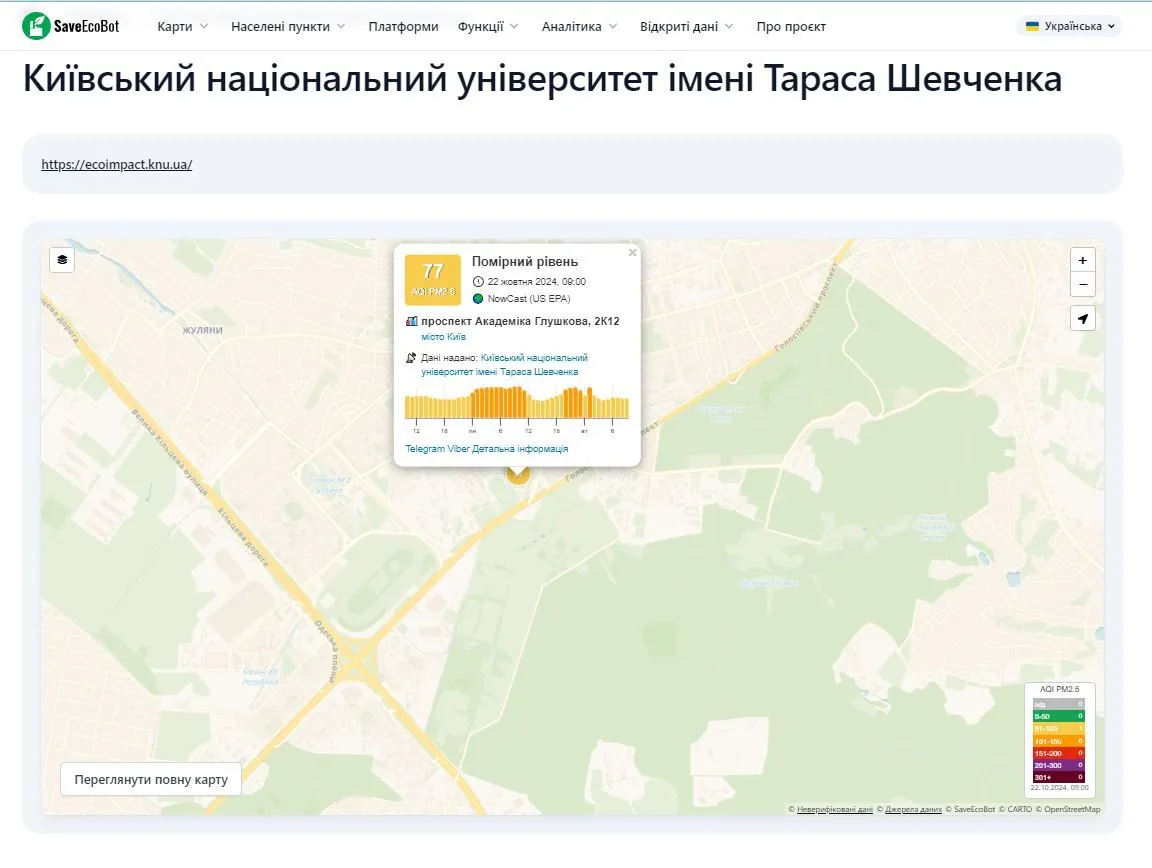The image size is (1152, 868).
Task: Close the air quality popup
Action: tap(632, 252)
